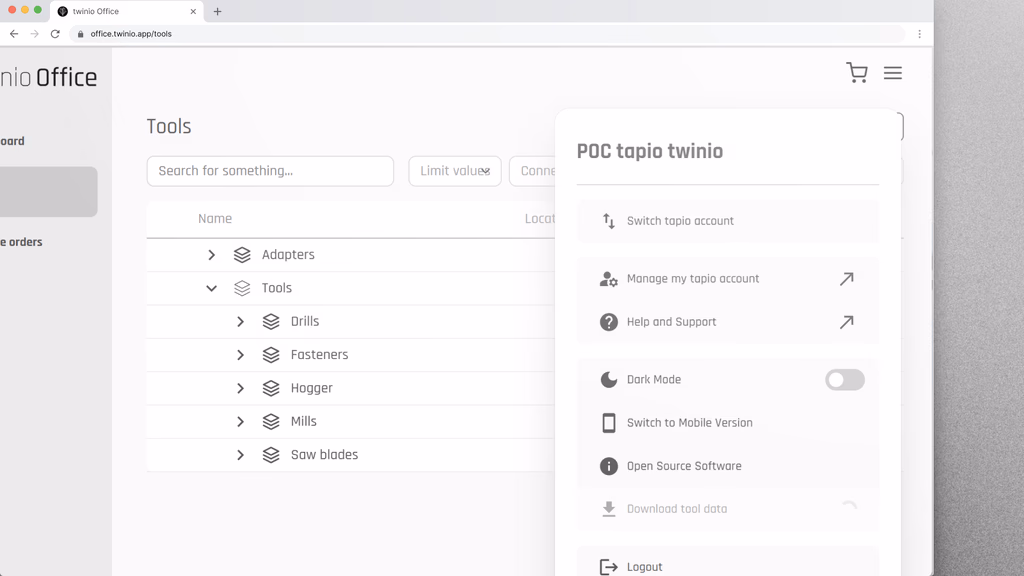
Task: Click the Adapters layers icon
Action: point(242,255)
